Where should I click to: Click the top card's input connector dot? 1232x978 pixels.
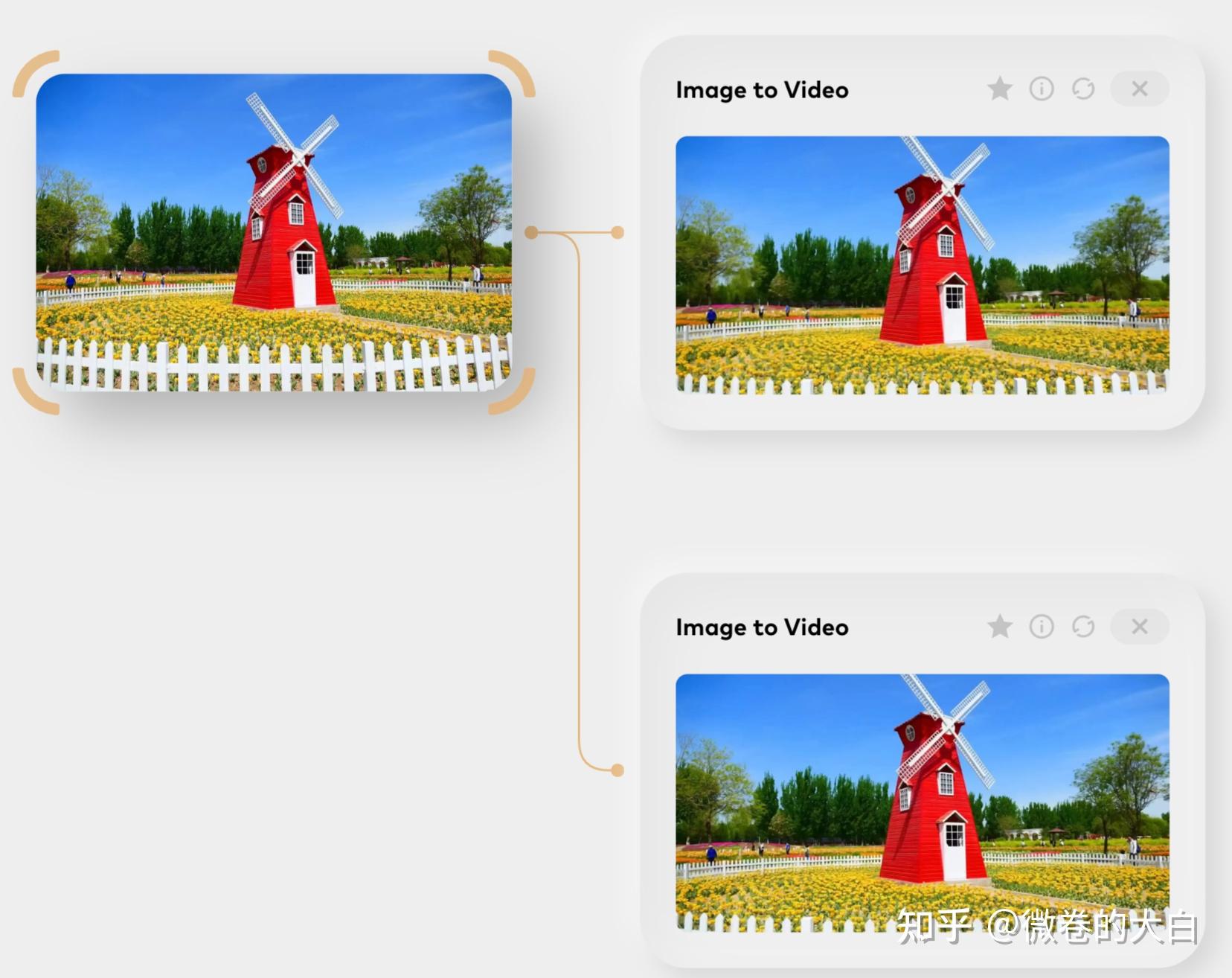click(617, 233)
